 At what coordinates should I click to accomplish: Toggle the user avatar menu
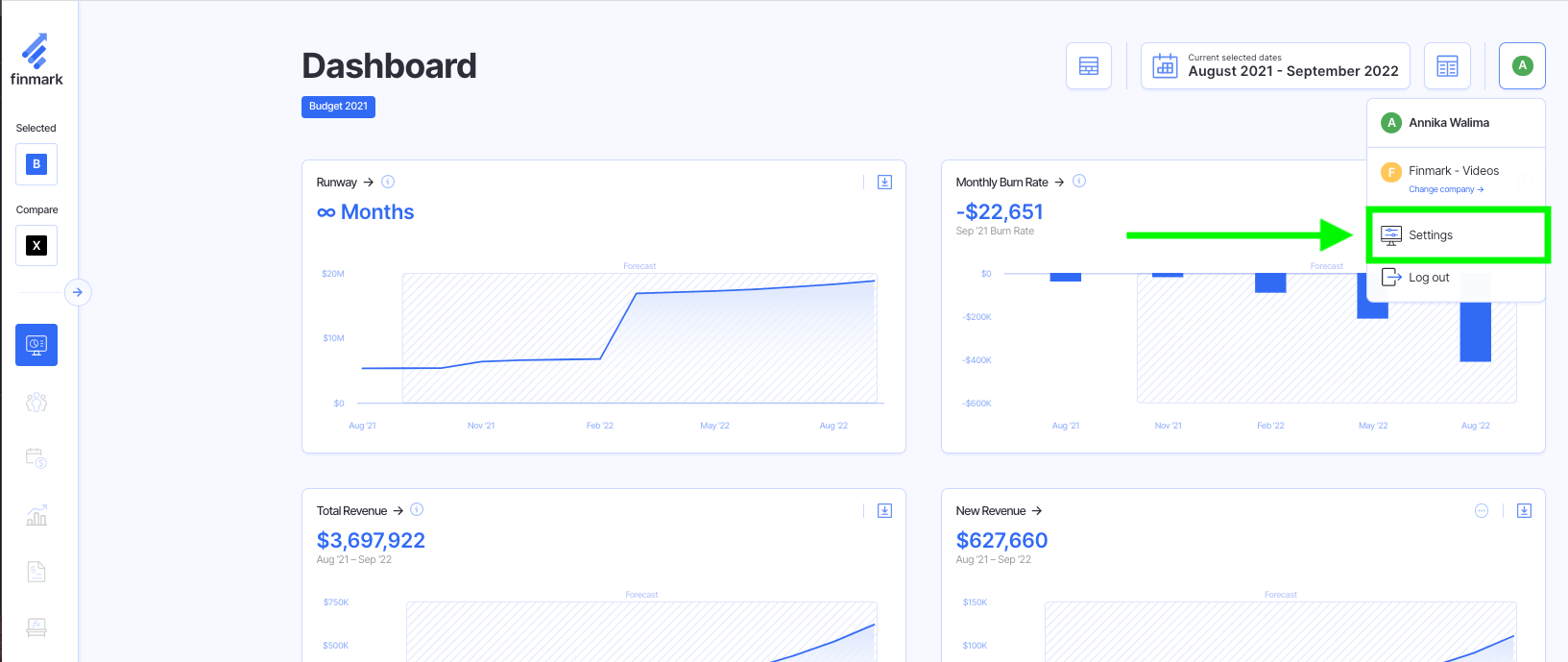1522,66
